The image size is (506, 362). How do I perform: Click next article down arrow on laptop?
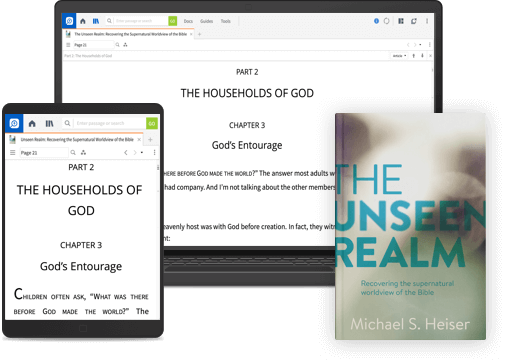pos(422,56)
